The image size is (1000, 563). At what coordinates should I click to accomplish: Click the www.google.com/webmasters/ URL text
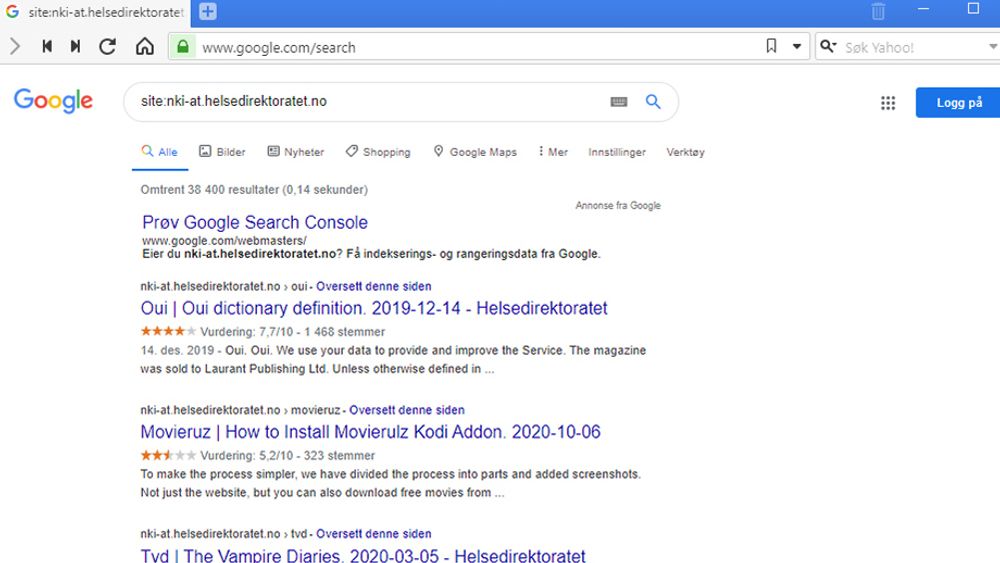coord(224,240)
